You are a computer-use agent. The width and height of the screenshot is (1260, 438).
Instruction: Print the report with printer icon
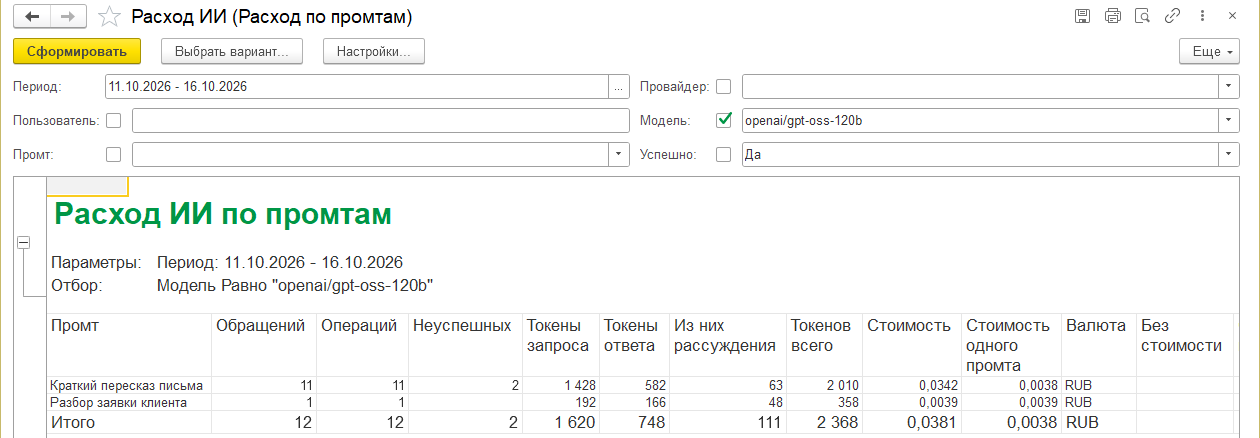pos(1113,17)
